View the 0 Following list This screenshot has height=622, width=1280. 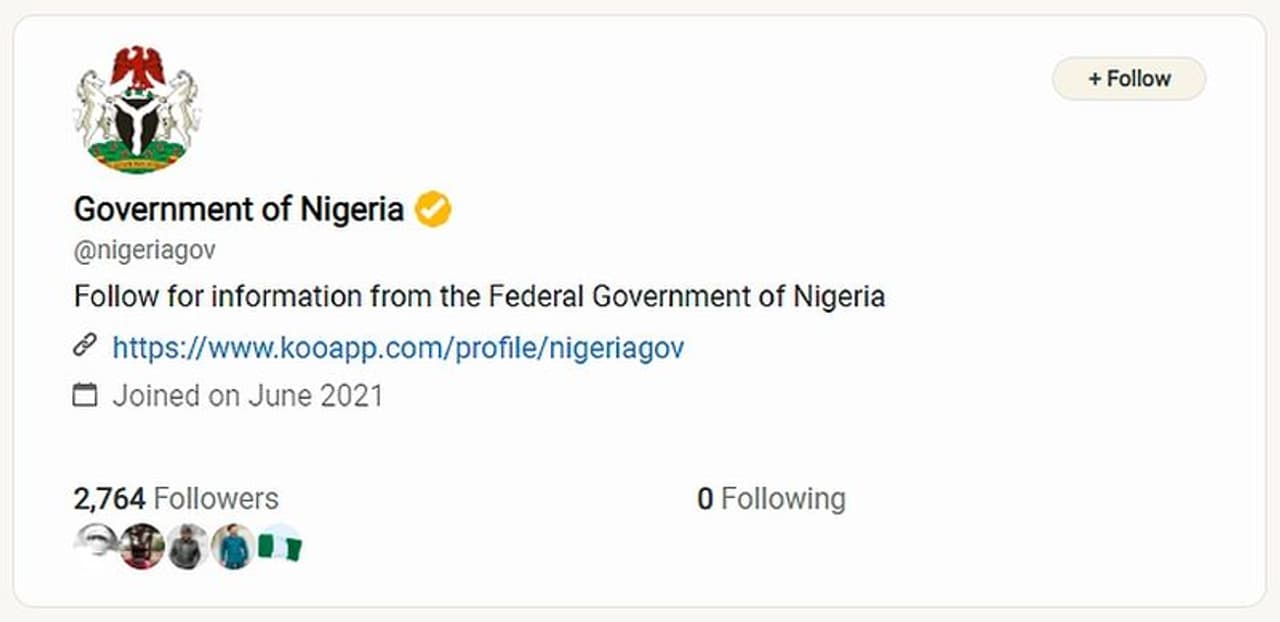pos(770,498)
